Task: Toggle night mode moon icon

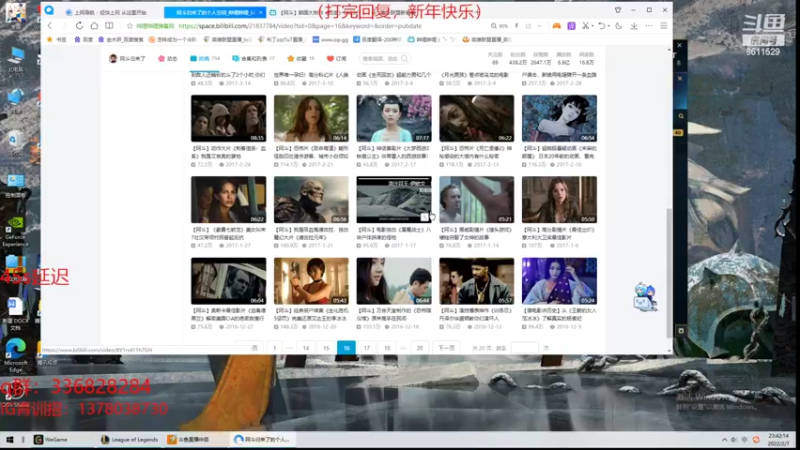Action: 619,26
